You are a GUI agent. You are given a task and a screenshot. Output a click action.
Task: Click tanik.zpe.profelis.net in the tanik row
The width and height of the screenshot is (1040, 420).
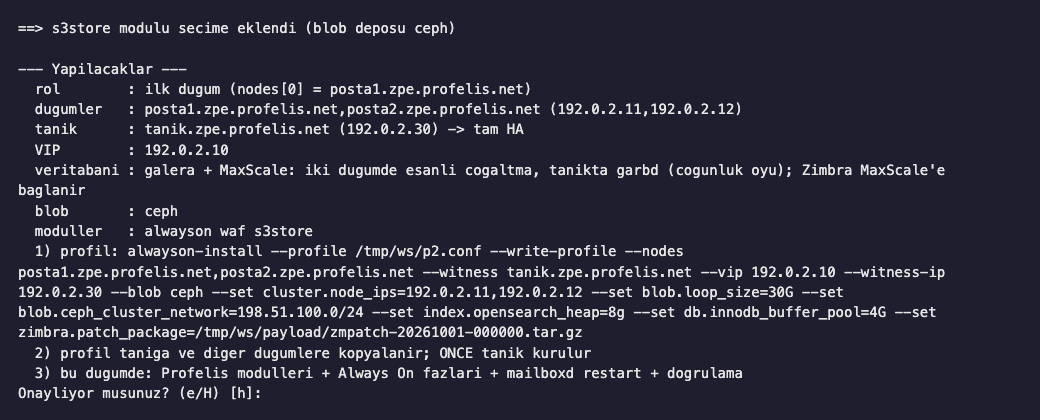(x=237, y=129)
